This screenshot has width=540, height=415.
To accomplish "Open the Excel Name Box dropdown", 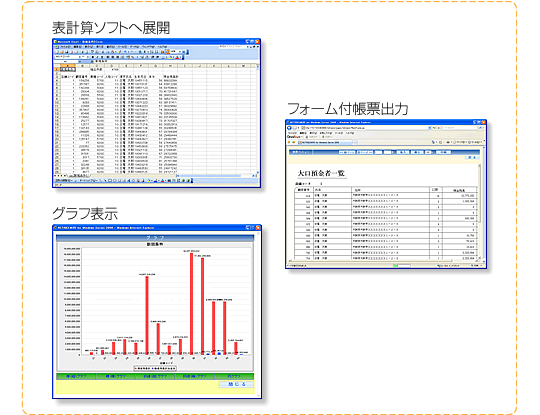I will pyautogui.click(x=80, y=61).
